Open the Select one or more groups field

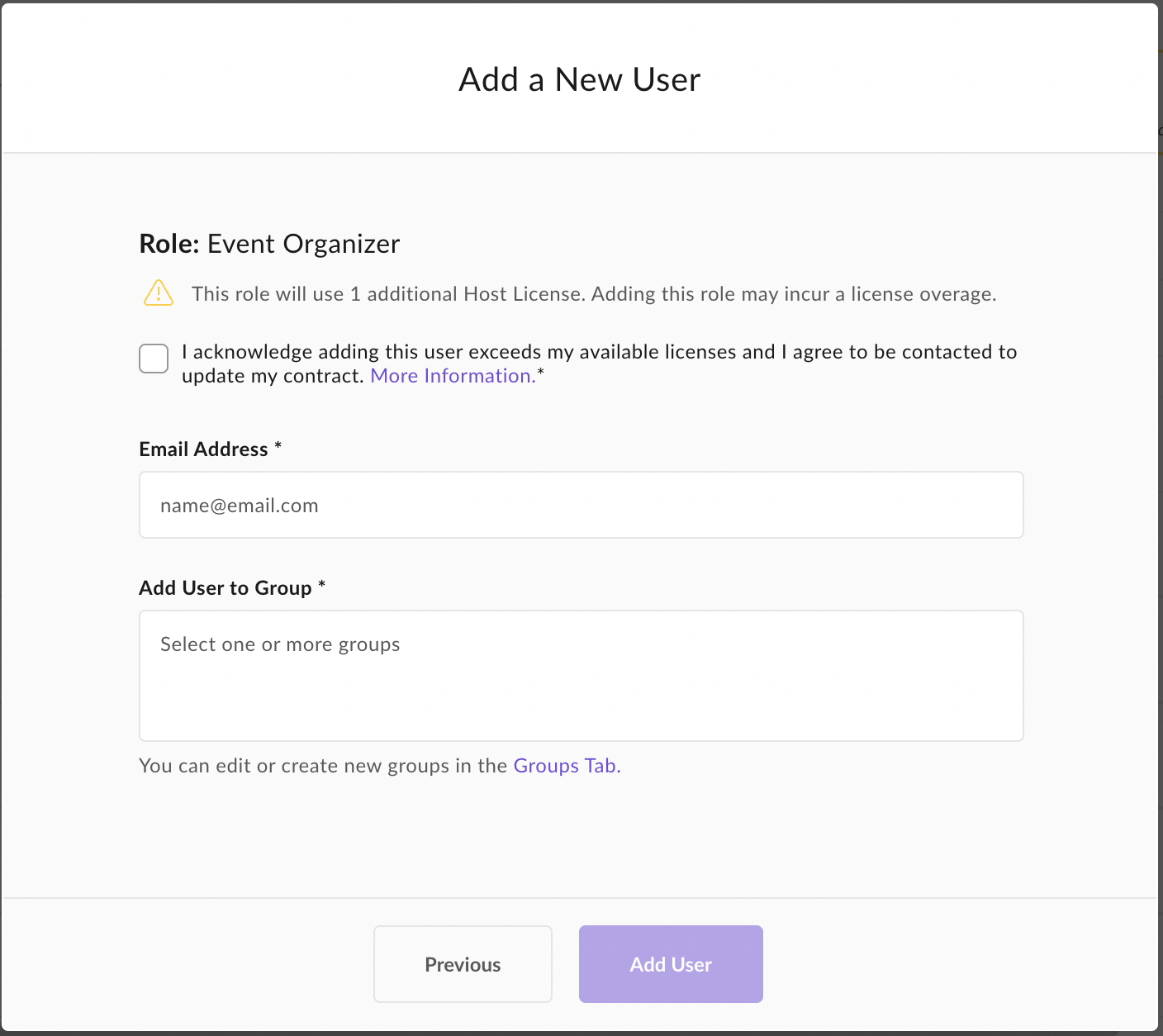pos(581,676)
